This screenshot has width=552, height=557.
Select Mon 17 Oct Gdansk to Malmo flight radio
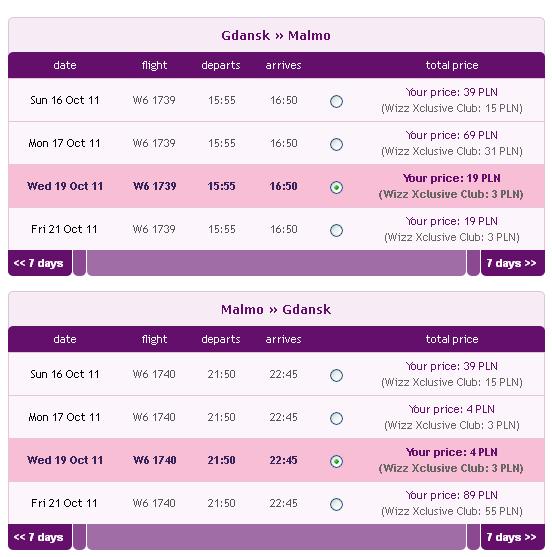(336, 144)
